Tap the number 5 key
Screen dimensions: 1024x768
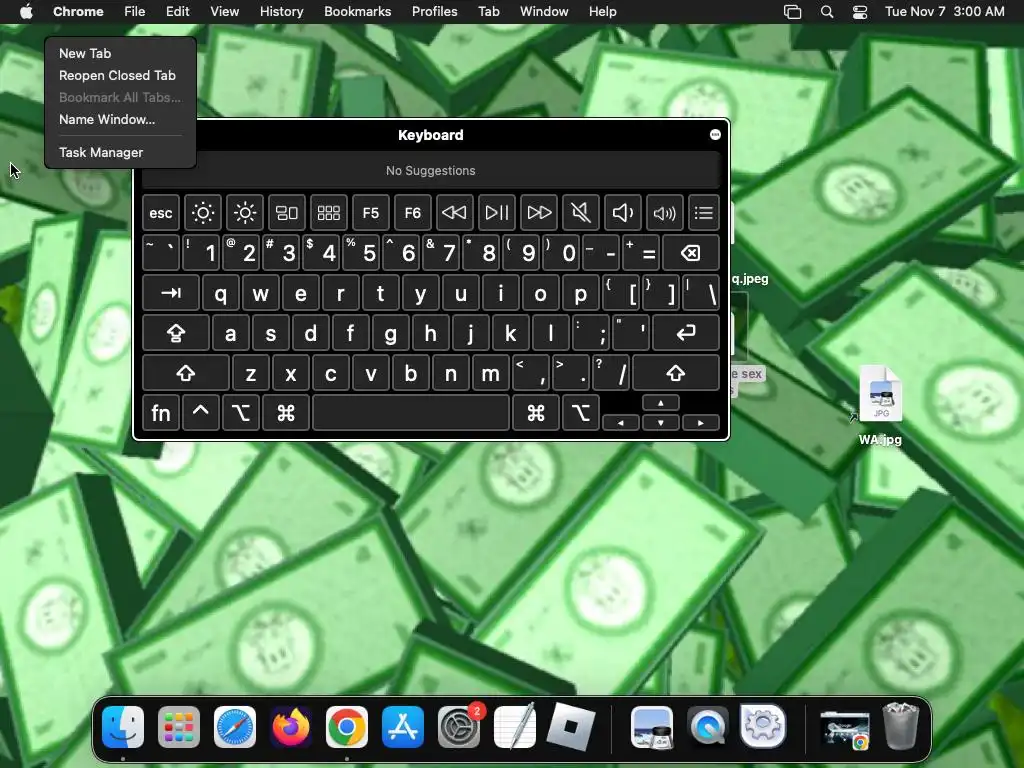[360, 253]
